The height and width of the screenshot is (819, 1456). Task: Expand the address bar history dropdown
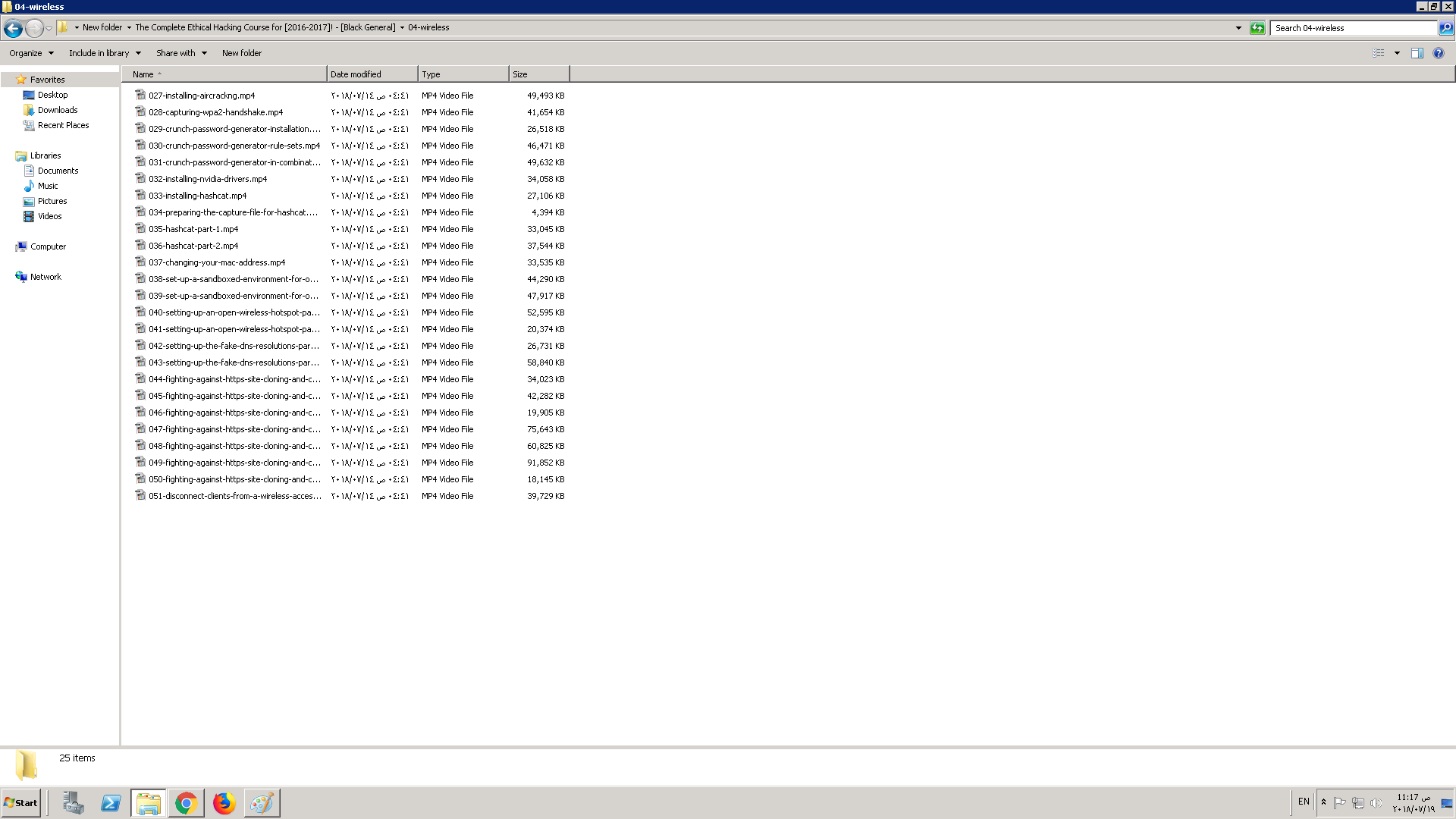[x=1238, y=28]
